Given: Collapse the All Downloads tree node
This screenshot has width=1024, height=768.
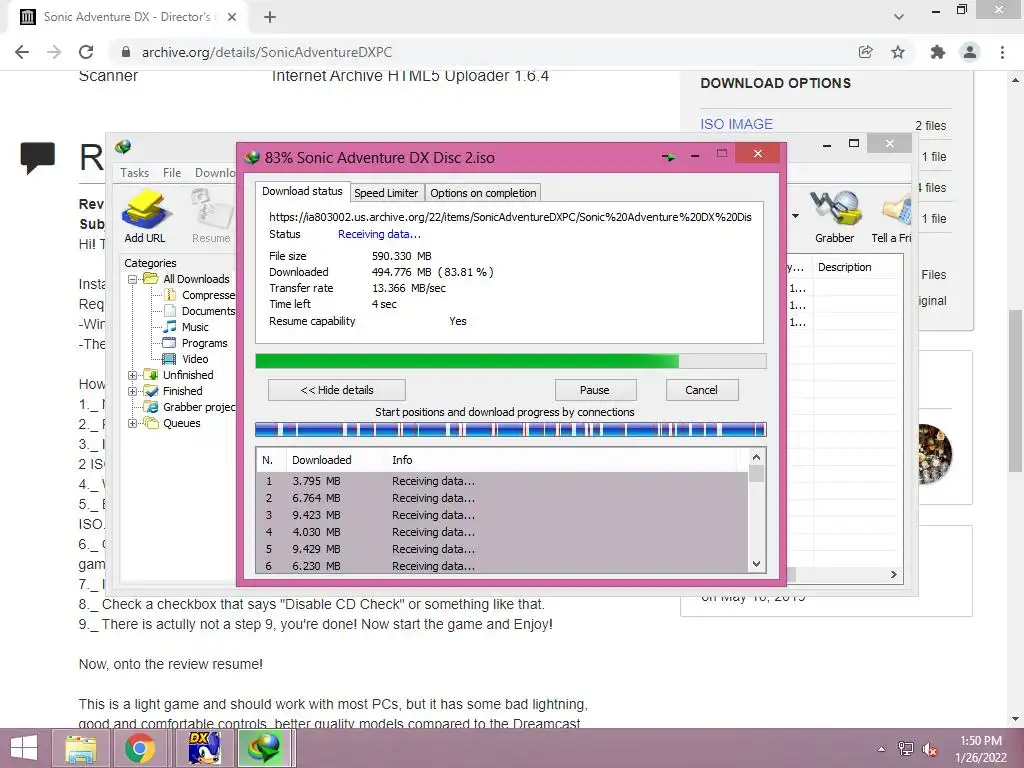Looking at the screenshot, I should pyautogui.click(x=133, y=279).
